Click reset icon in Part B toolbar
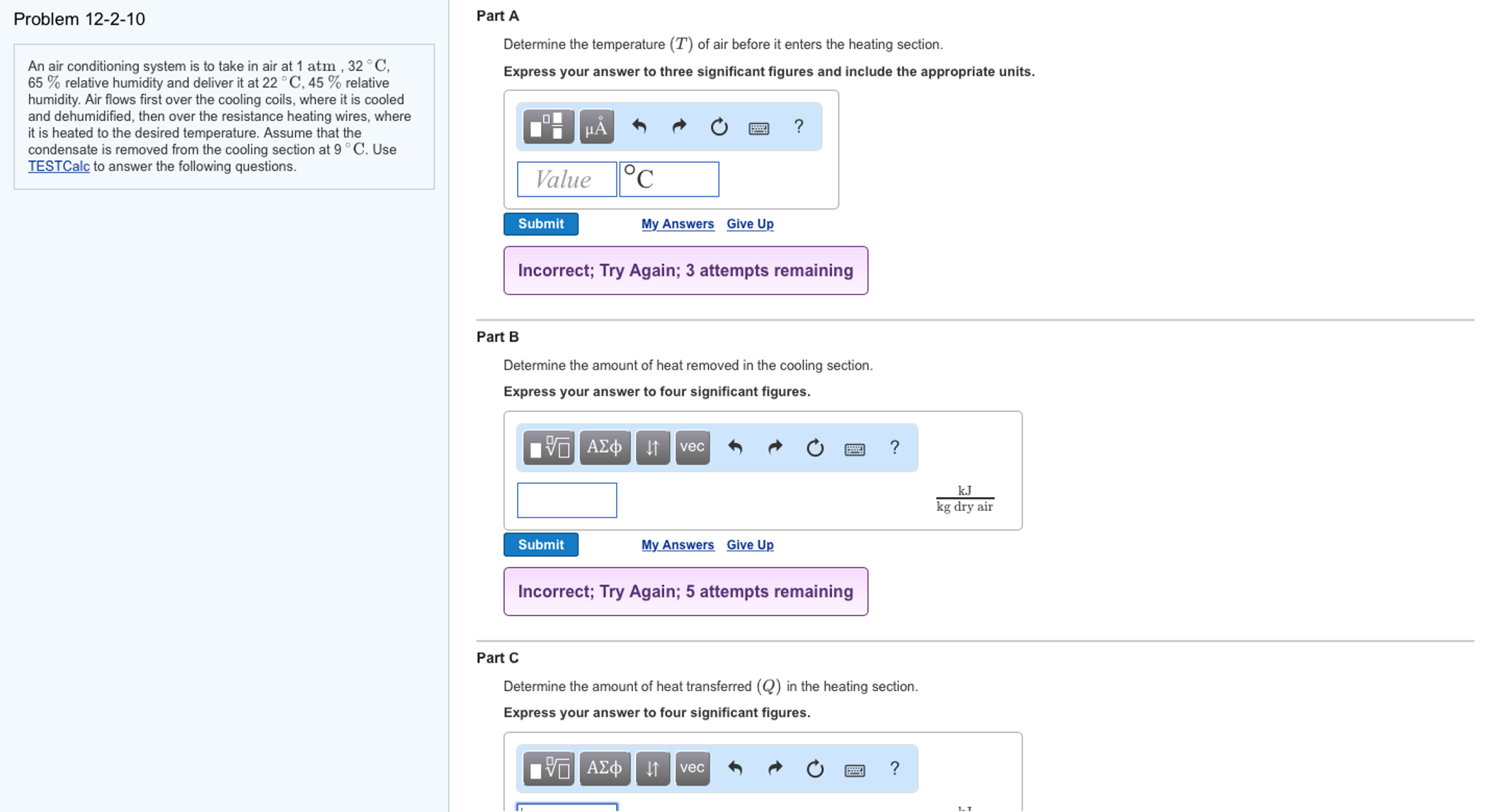 click(815, 448)
